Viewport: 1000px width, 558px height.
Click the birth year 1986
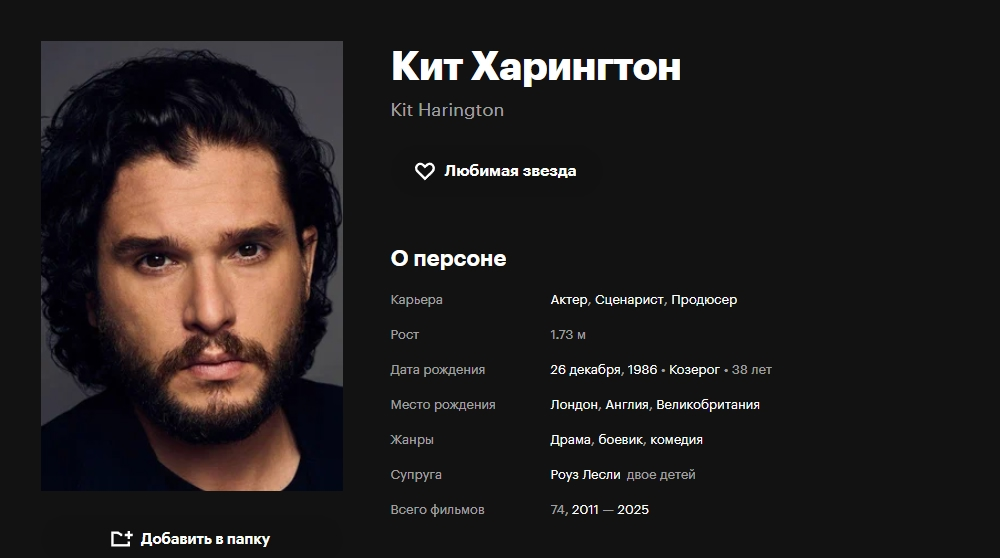(x=642, y=370)
